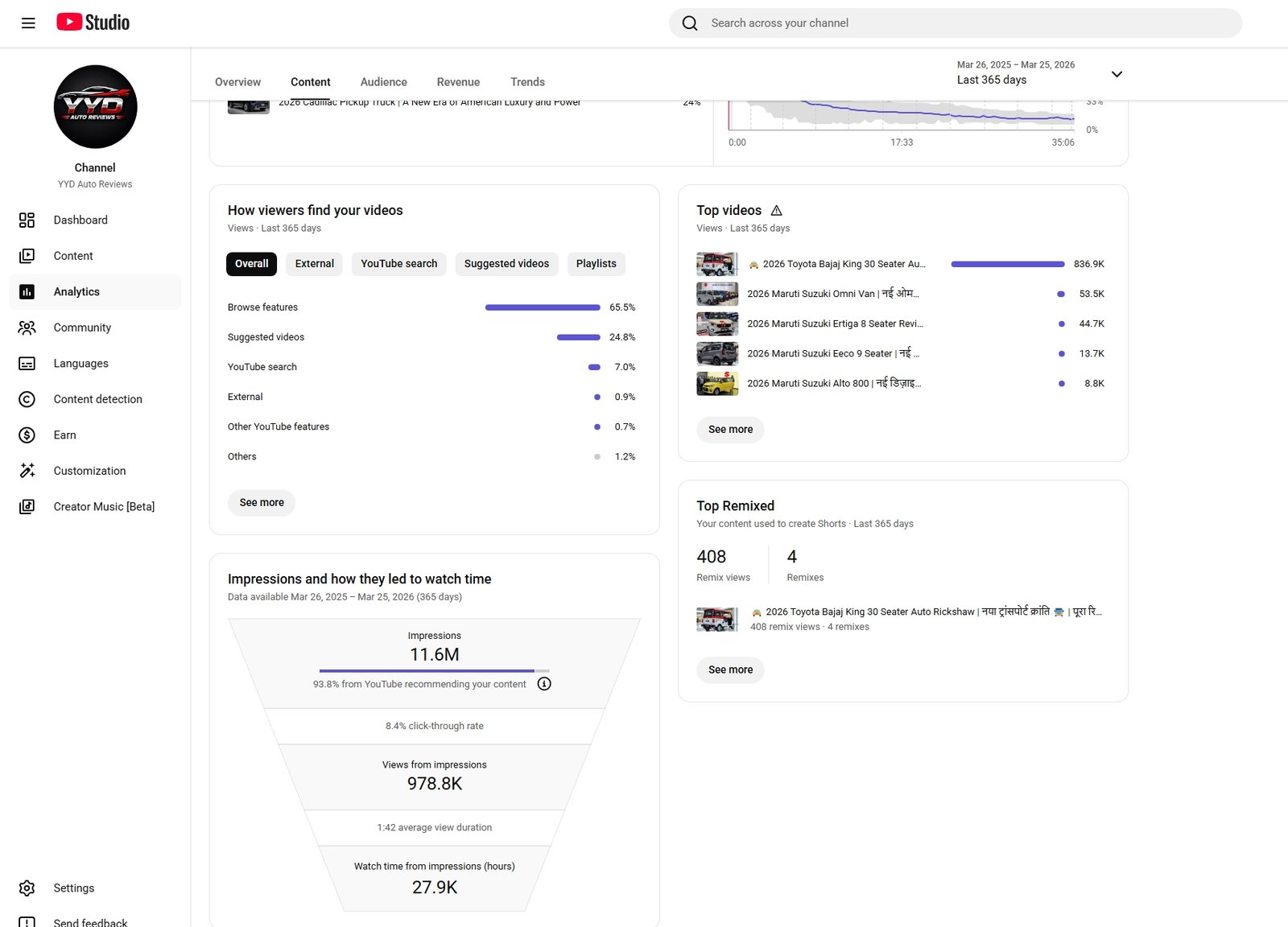Expand the date range dropdown chevron
This screenshot has height=927, width=1288.
tap(1117, 74)
